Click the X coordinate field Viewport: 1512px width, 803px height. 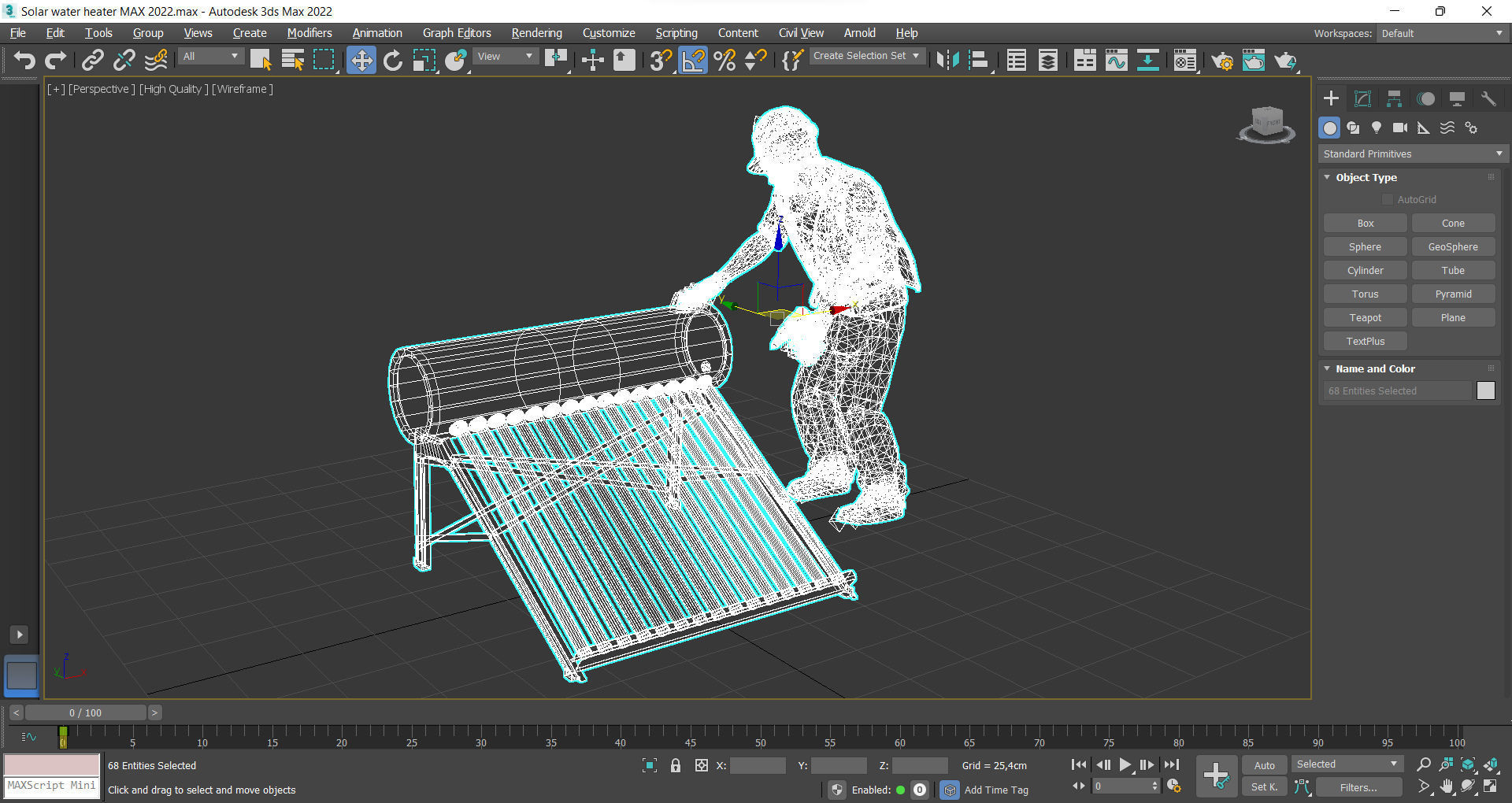(x=758, y=765)
